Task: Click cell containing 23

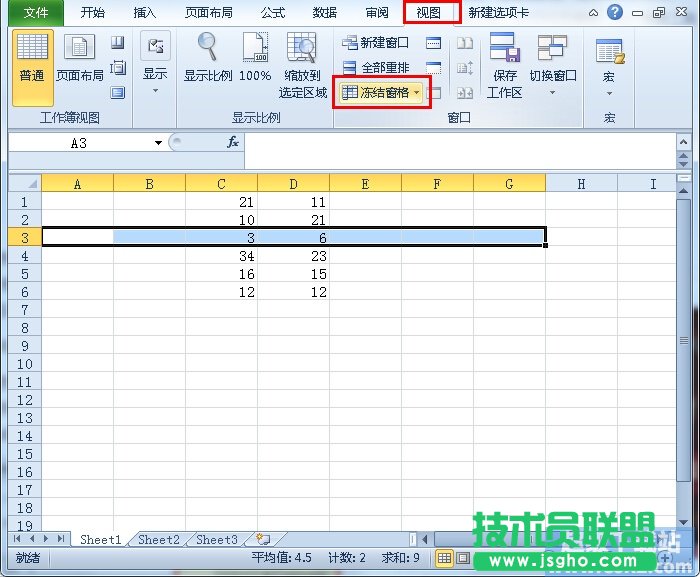Action: (x=294, y=255)
